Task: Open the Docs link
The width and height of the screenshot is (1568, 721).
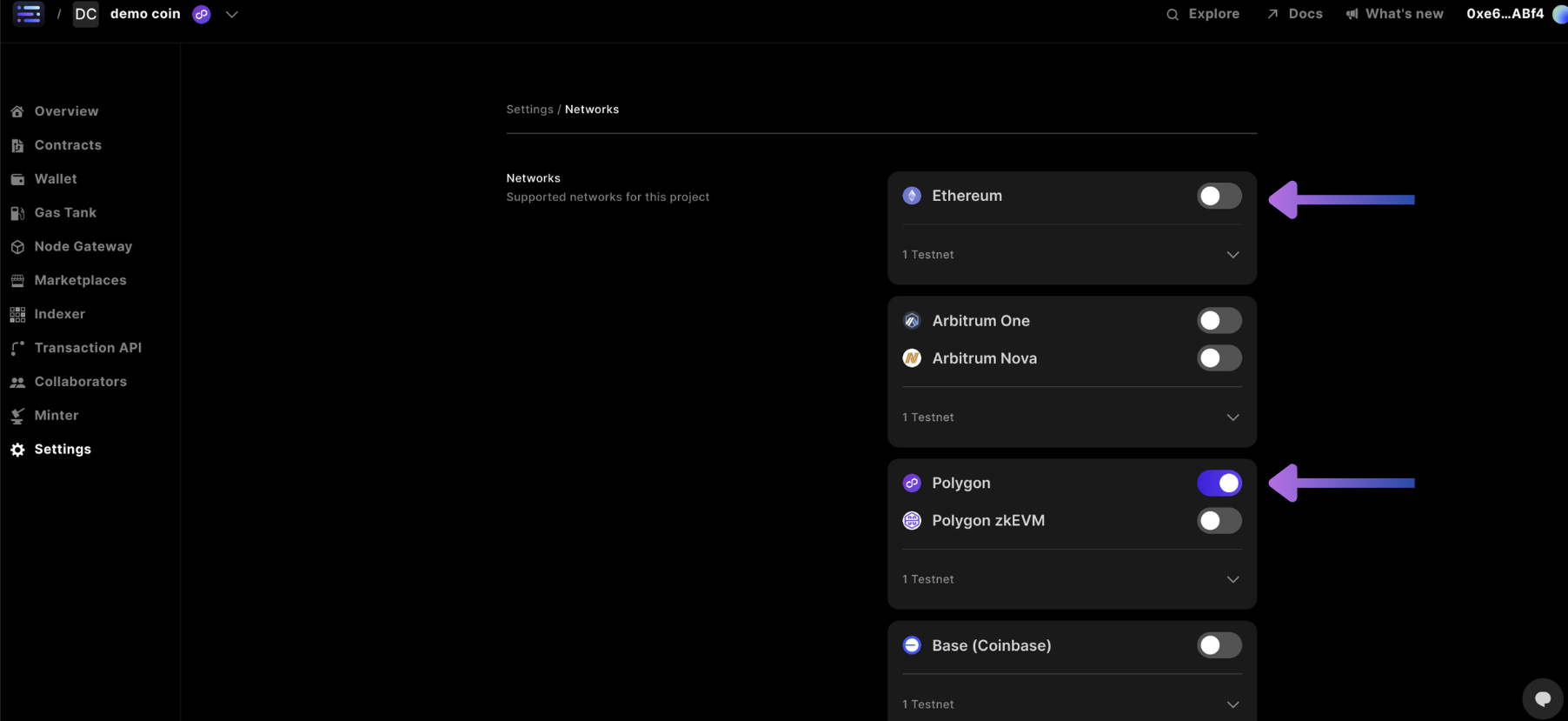Action: coord(1295,14)
